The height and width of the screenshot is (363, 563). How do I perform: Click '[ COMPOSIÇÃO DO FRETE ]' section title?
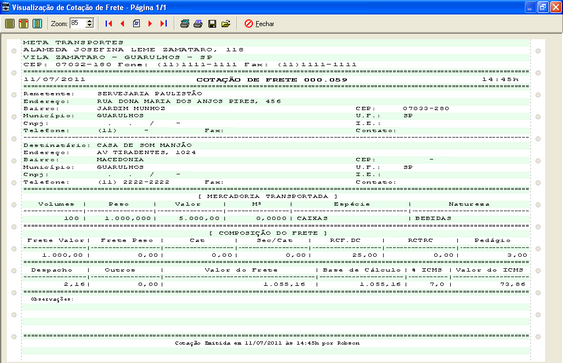(x=268, y=233)
